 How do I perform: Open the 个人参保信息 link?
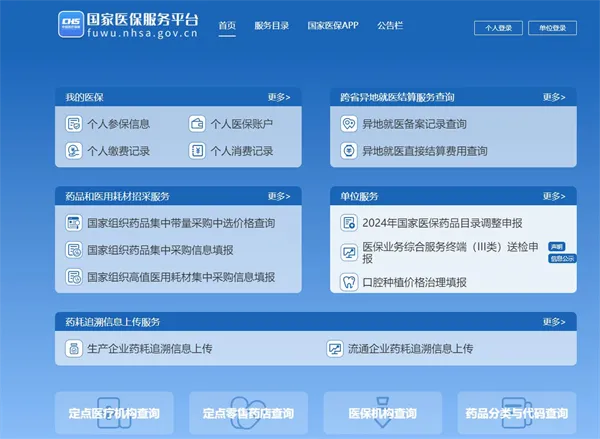119,124
